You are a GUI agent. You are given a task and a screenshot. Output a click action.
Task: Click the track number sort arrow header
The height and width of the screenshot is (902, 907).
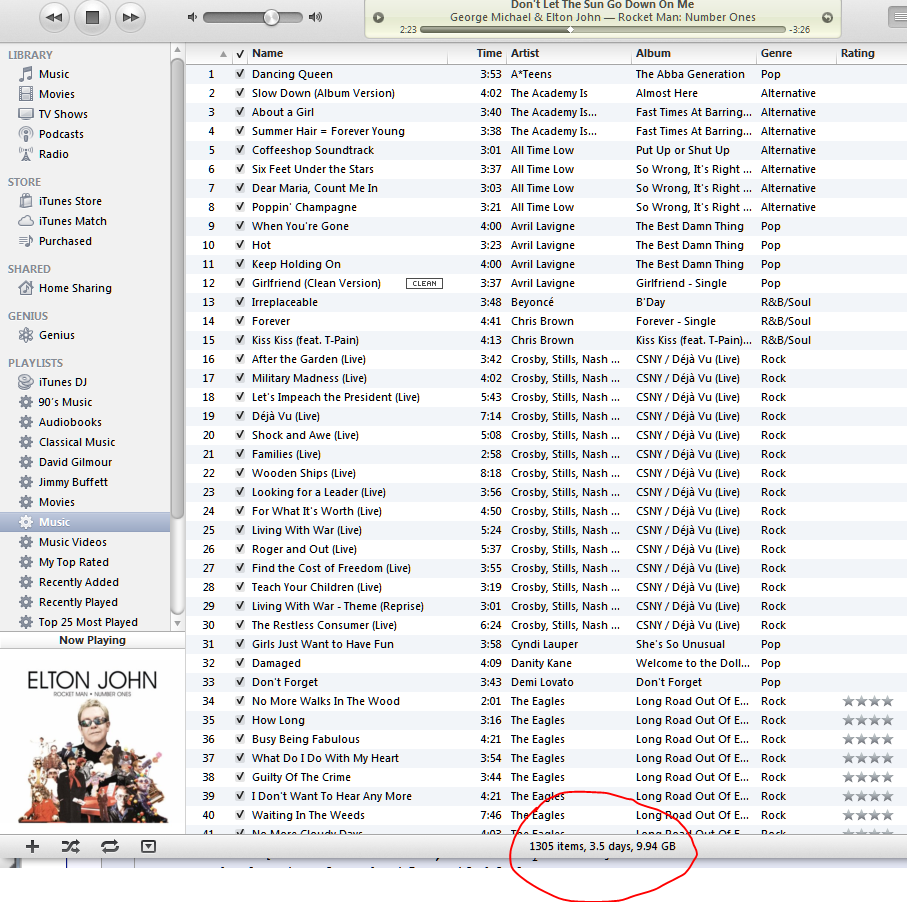(x=223, y=54)
